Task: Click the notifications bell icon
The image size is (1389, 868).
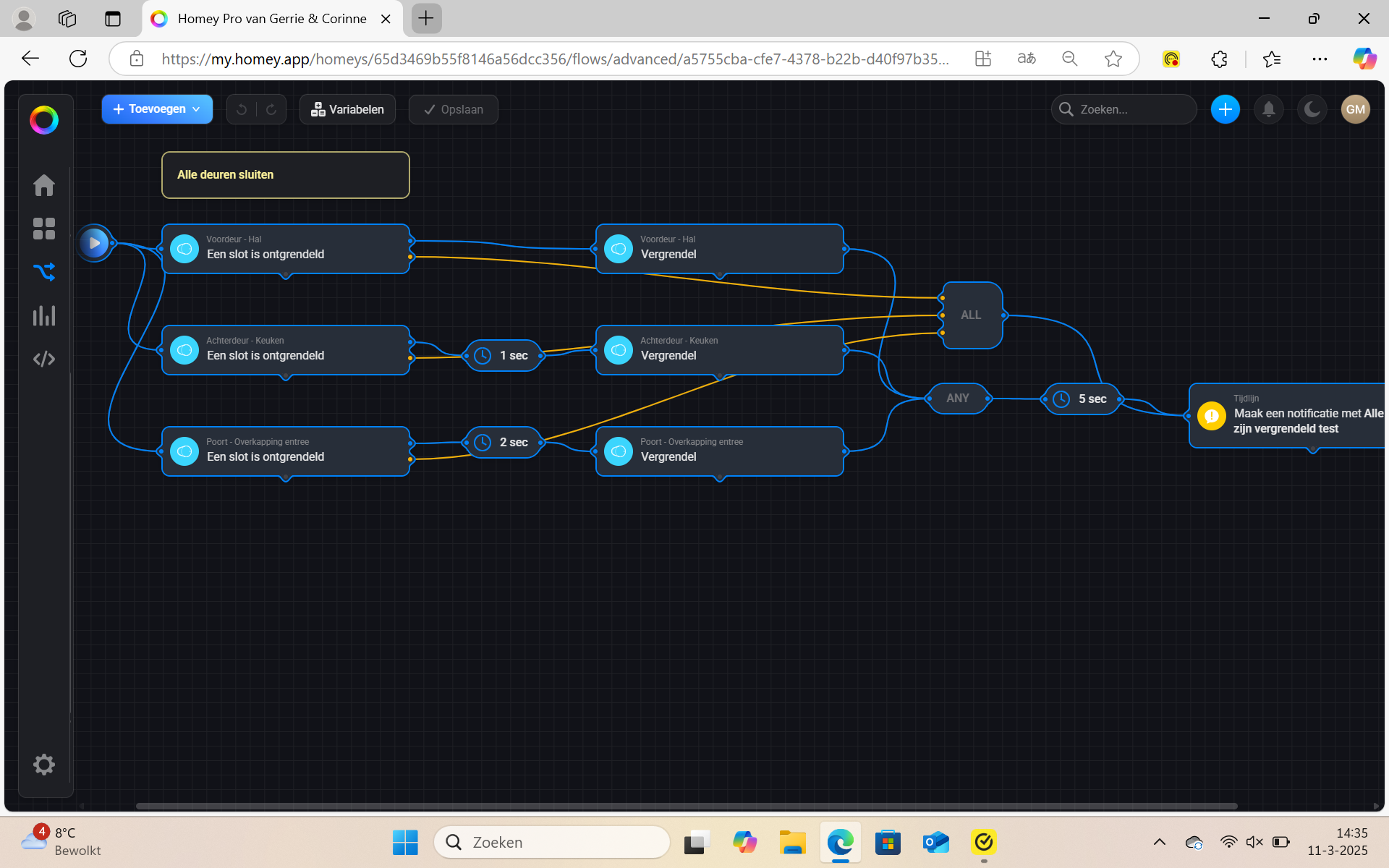Action: pos(1268,109)
